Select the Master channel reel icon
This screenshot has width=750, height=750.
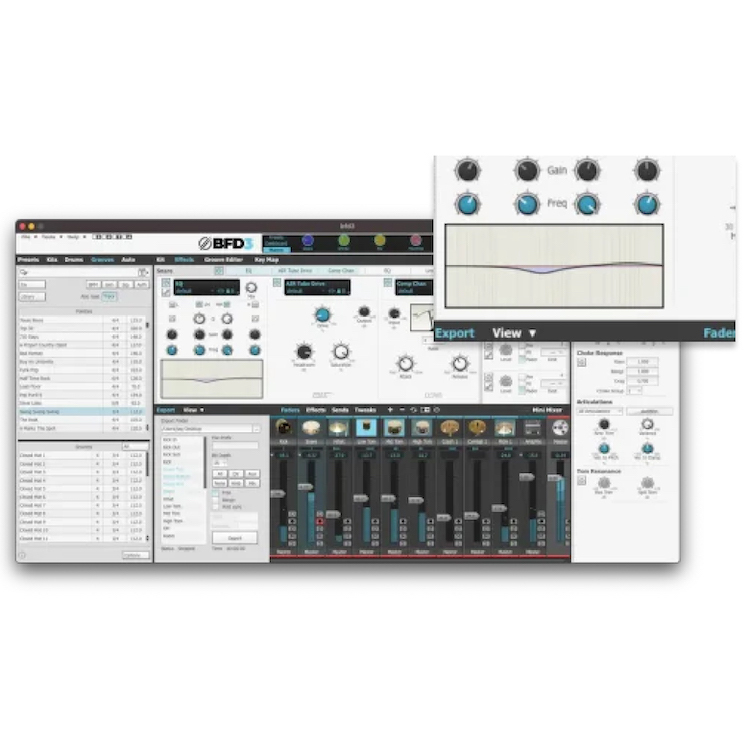560,428
